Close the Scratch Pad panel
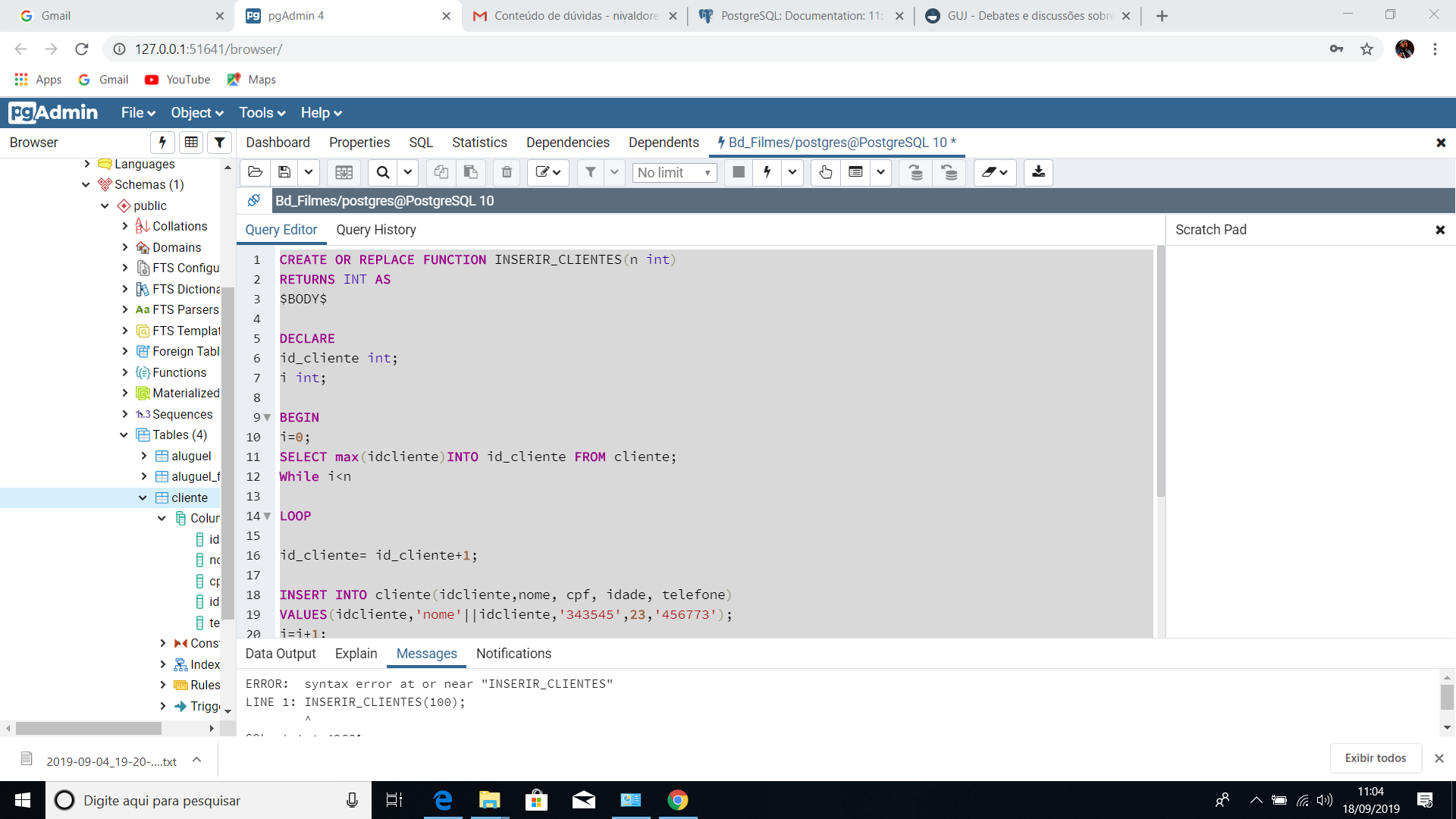The height and width of the screenshot is (819, 1456). pos(1440,230)
